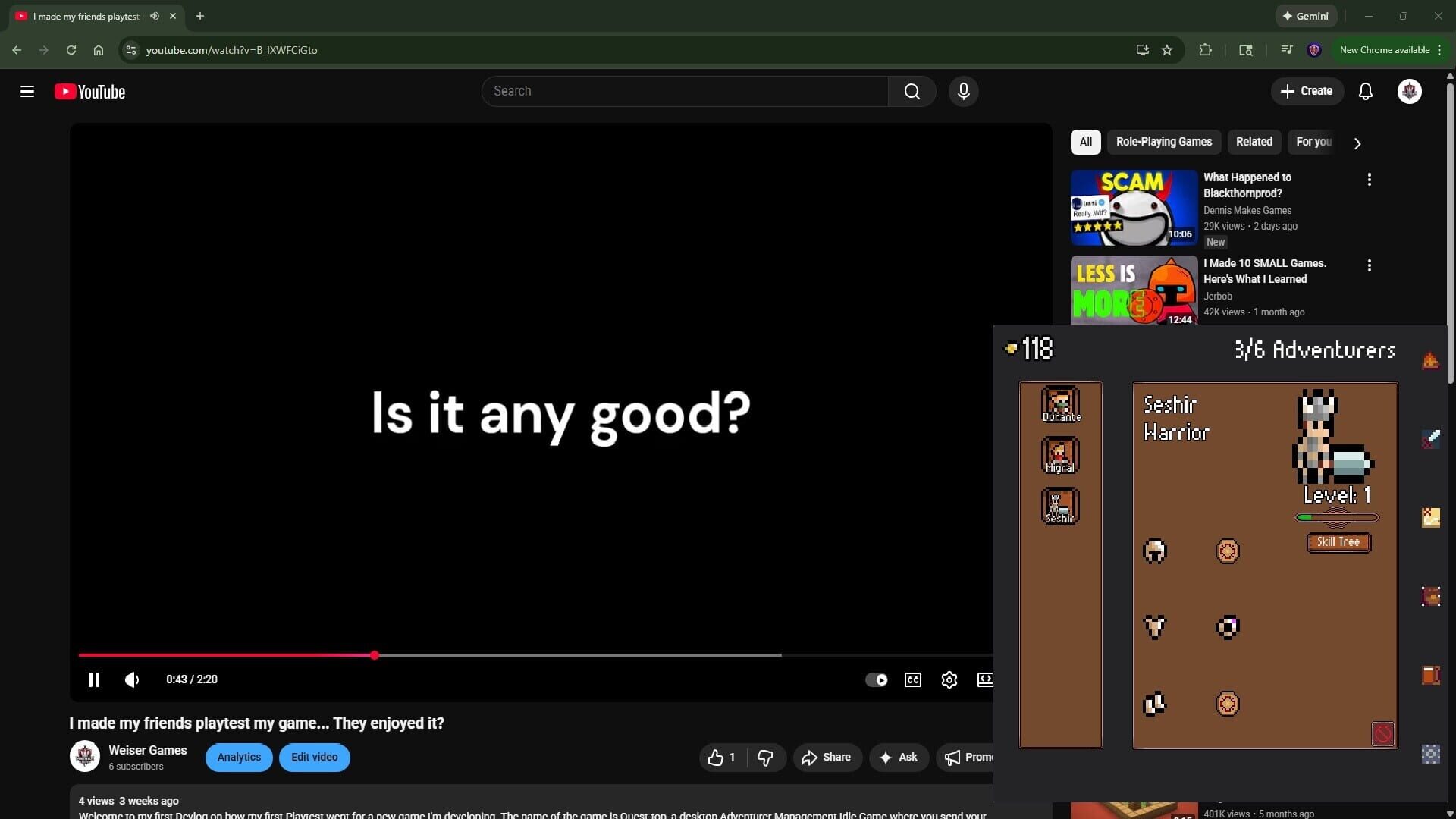Click the Skill Tree button for Seshir

coord(1337,542)
